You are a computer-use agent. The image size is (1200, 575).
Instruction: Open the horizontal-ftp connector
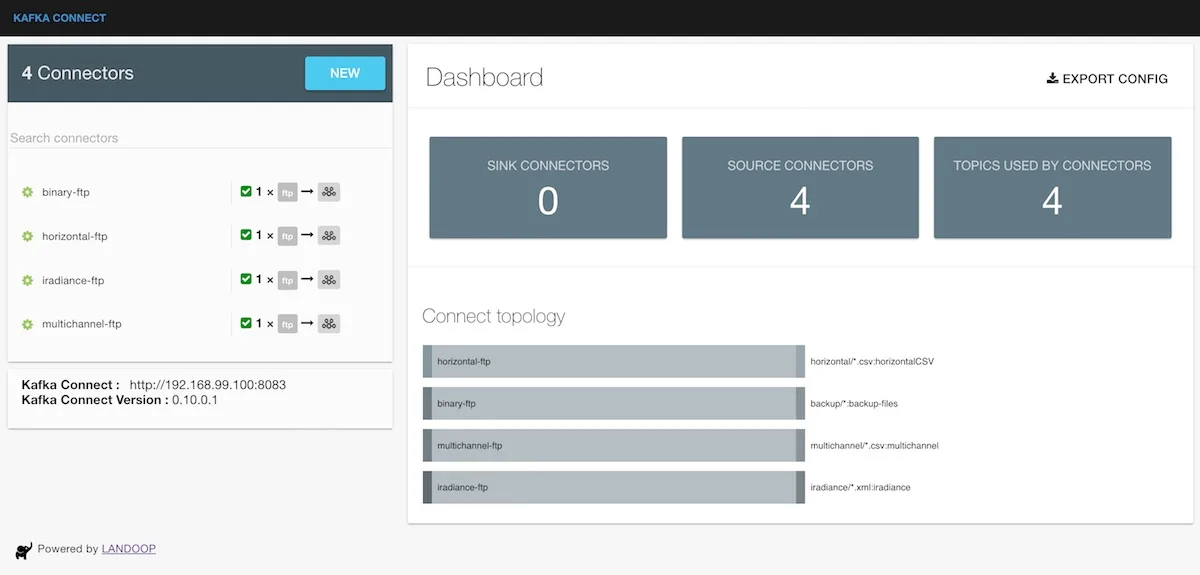pyautogui.click(x=75, y=236)
